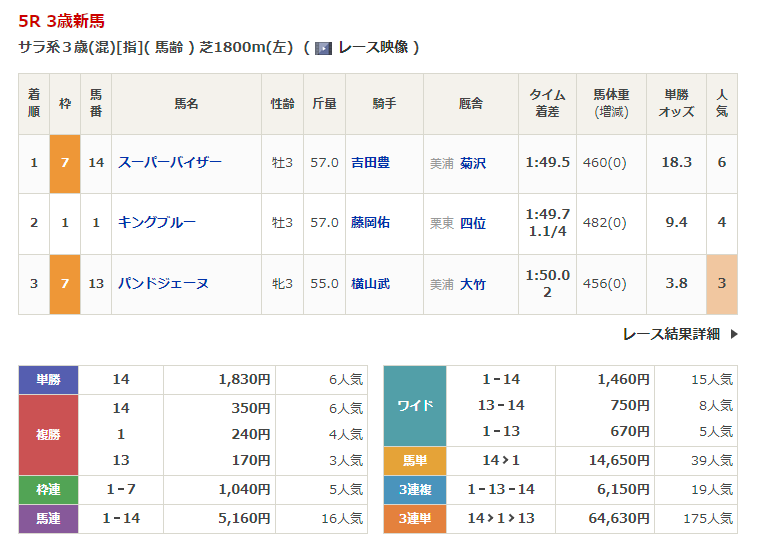
Task: Open horse スーパーバイザー's profile
Action: click(170, 162)
